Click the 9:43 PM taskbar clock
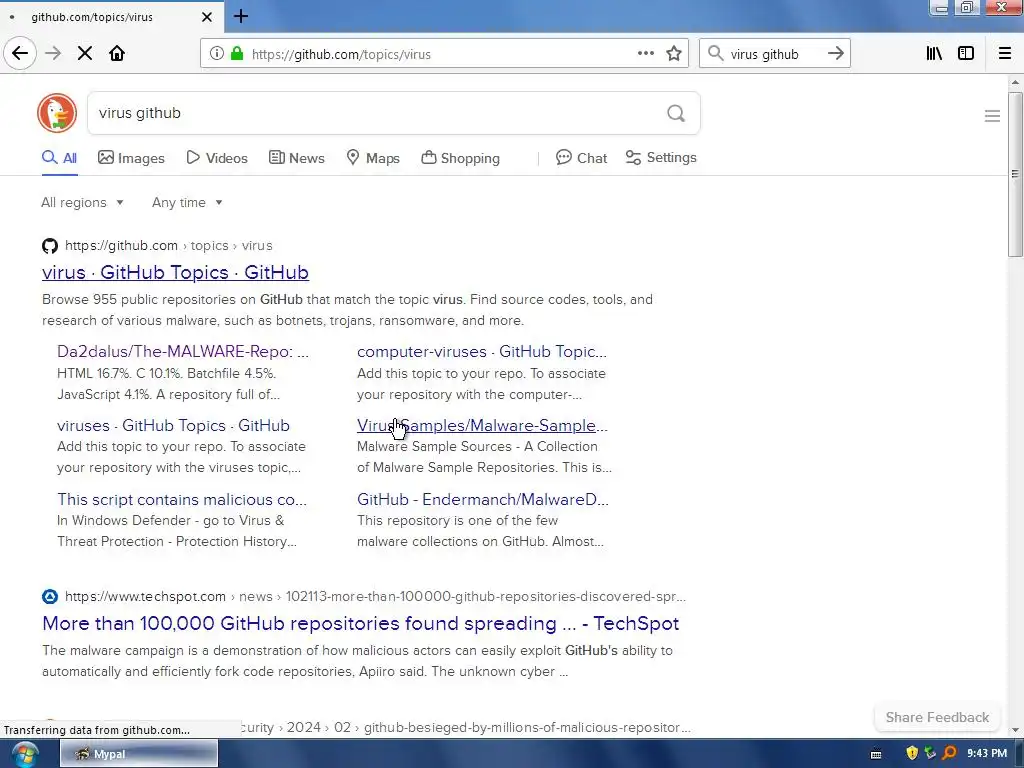The height and width of the screenshot is (768, 1024). coord(987,754)
